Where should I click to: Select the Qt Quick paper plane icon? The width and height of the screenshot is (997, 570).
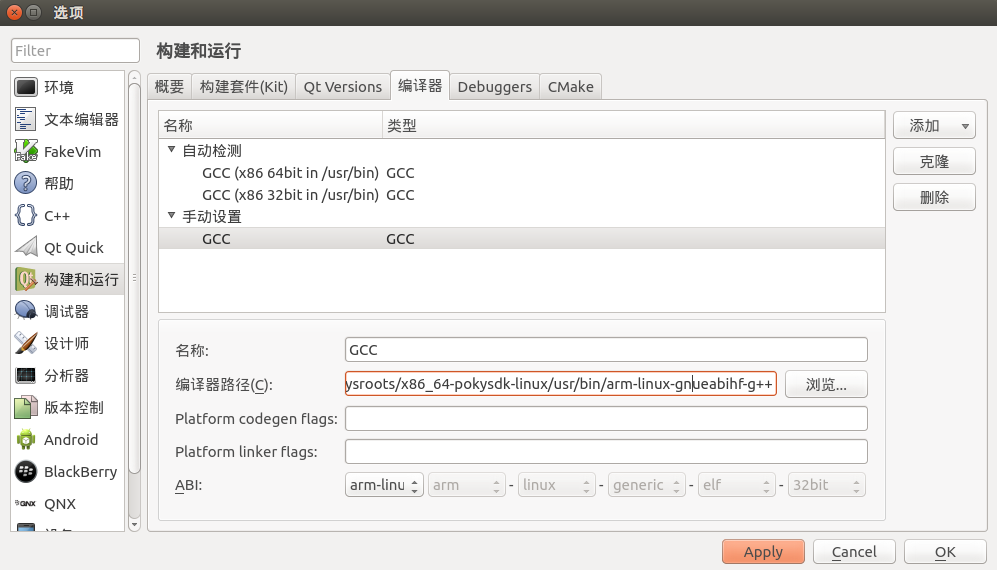coord(26,247)
